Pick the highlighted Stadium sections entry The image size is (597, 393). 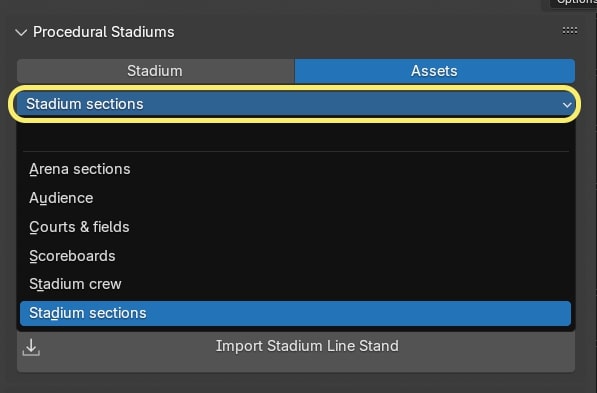click(x=295, y=313)
